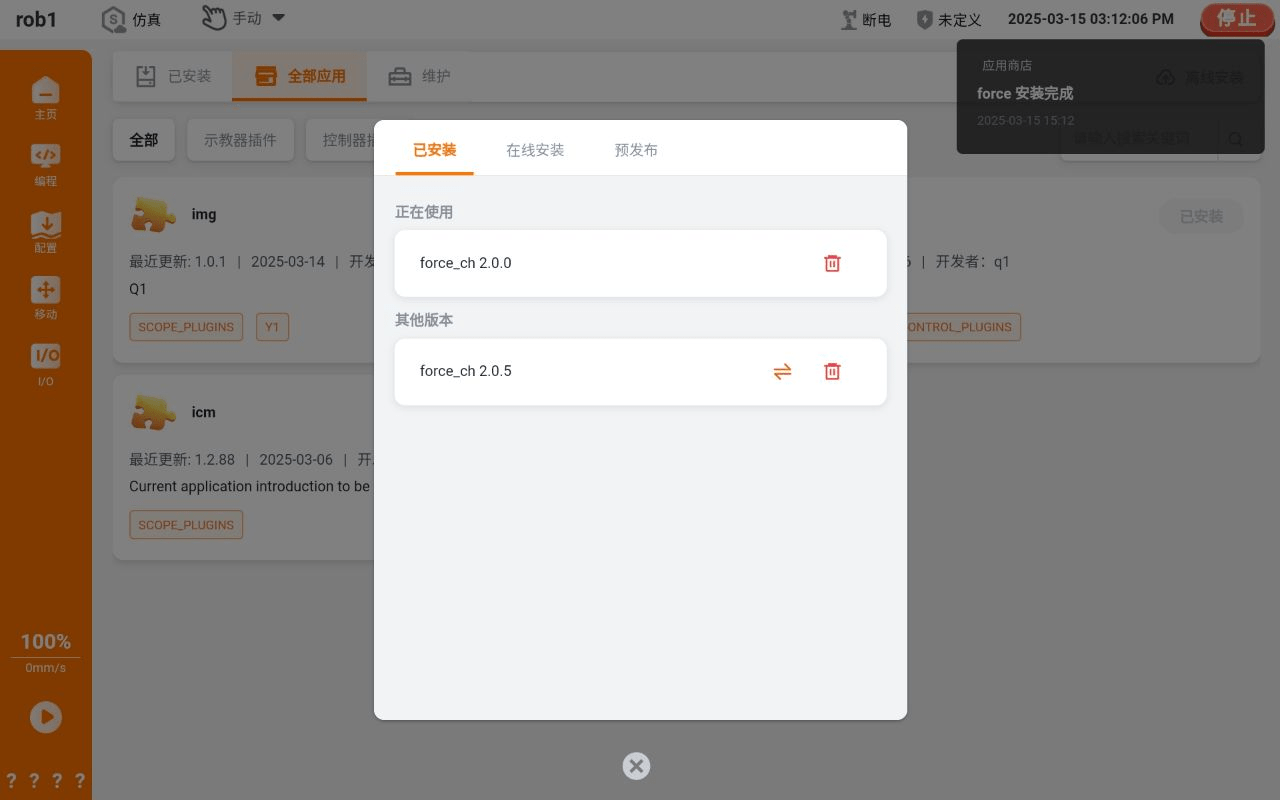Adjust the 100% speed indicator
The height and width of the screenshot is (800, 1280).
pos(46,642)
